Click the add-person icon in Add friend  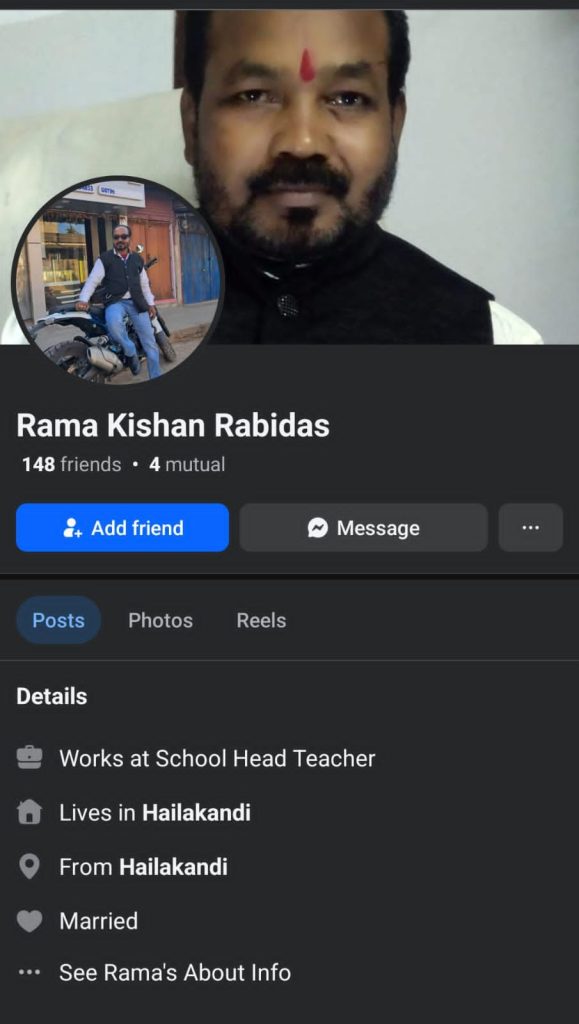[72, 528]
